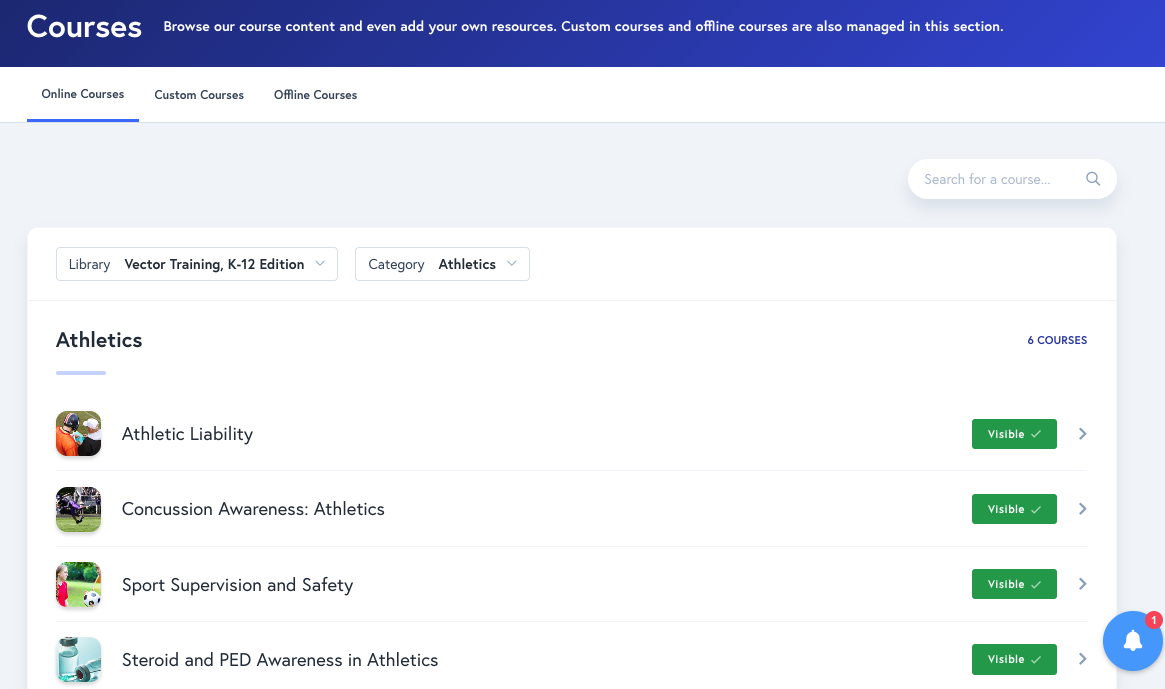Click the Concussion Awareness course image

pos(78,509)
